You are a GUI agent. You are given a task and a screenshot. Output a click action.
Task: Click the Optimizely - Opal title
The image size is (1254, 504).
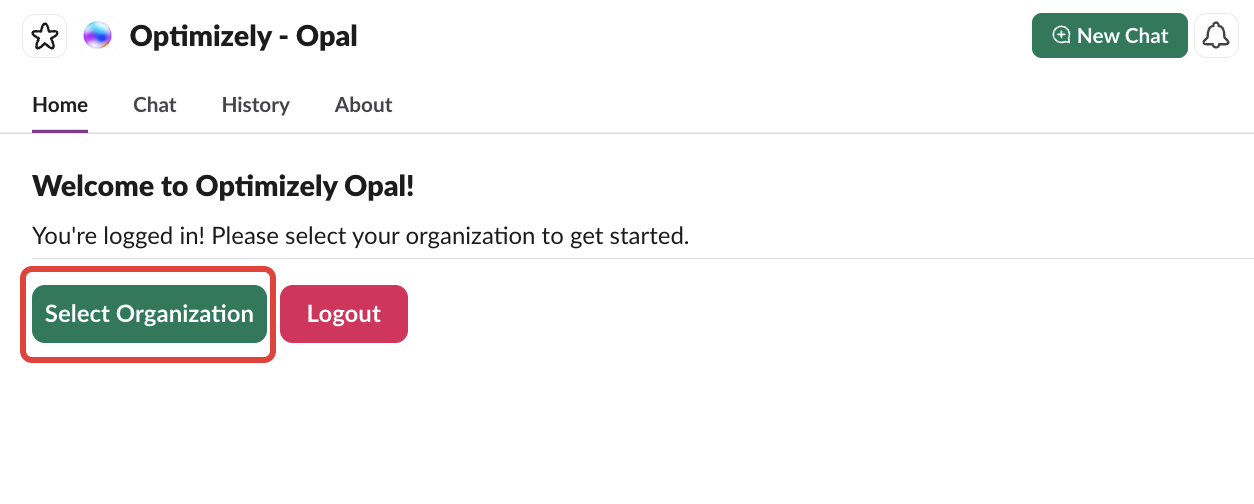pos(243,37)
